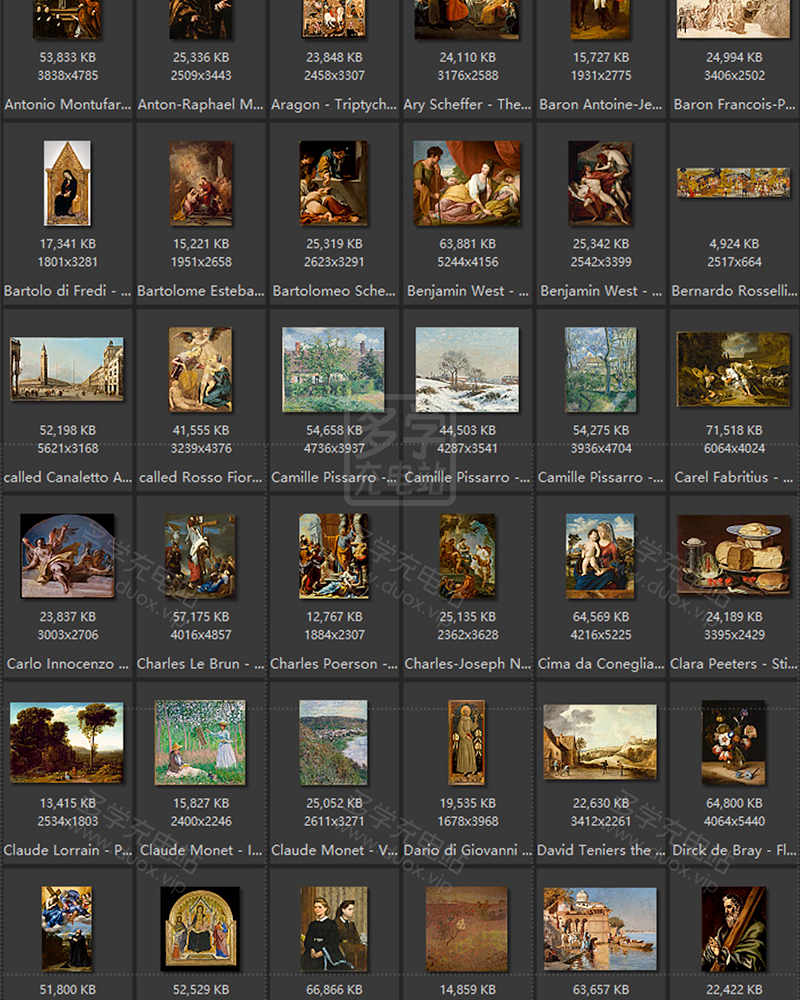800x1000 pixels.
Task: Select the Clara Peeters still life thumbnail
Action: pos(733,556)
